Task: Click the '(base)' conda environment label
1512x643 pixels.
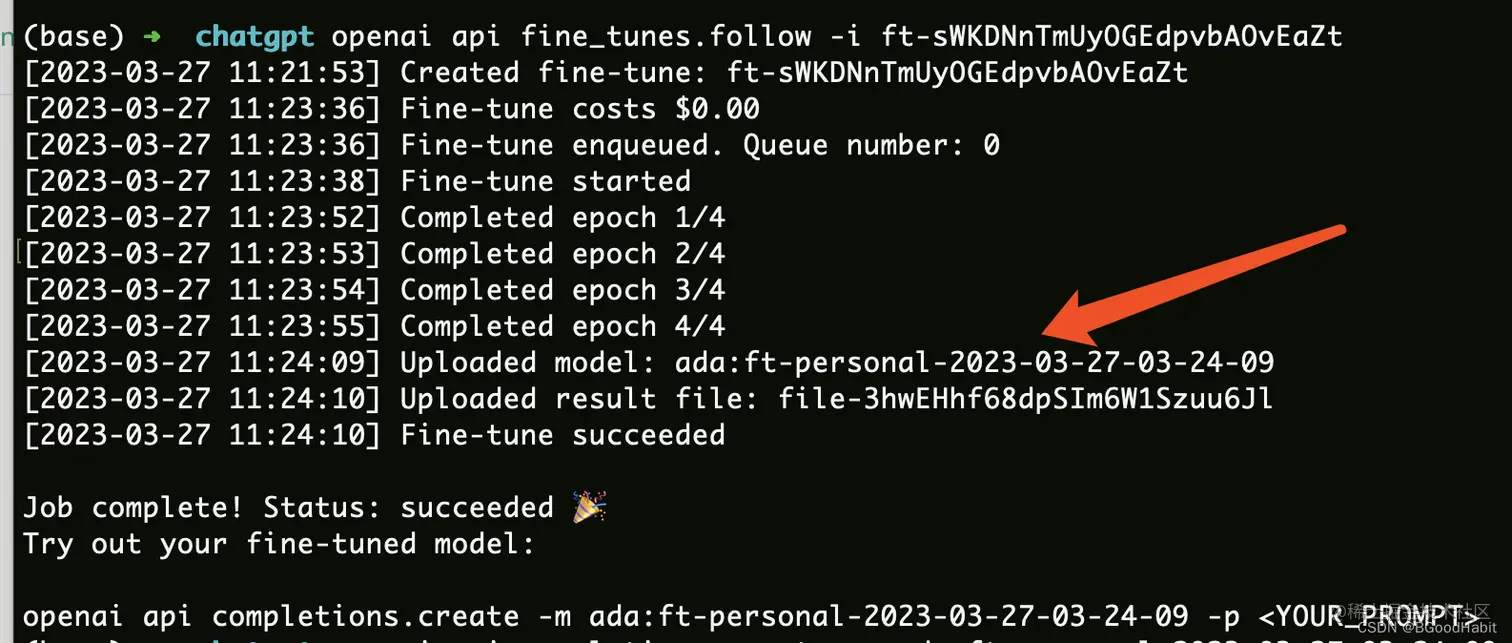Action: click(74, 38)
